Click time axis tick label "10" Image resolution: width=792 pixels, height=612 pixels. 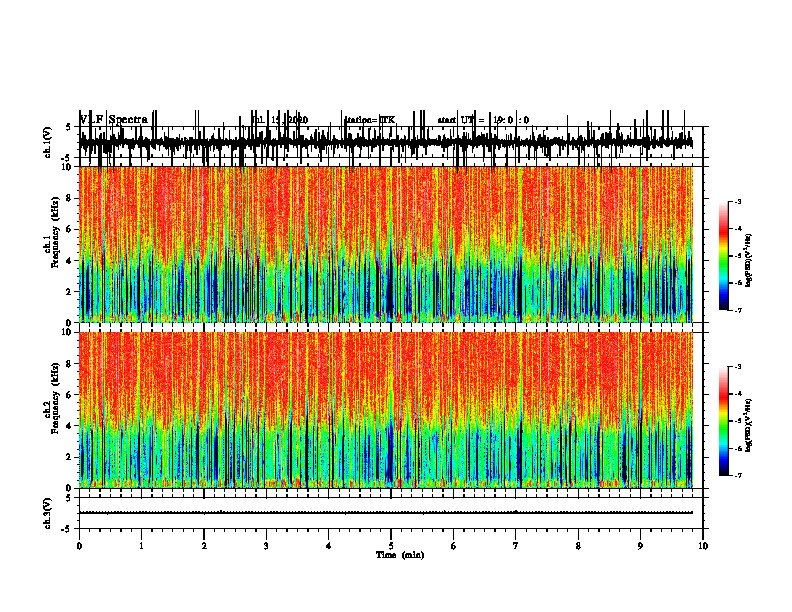703,546
